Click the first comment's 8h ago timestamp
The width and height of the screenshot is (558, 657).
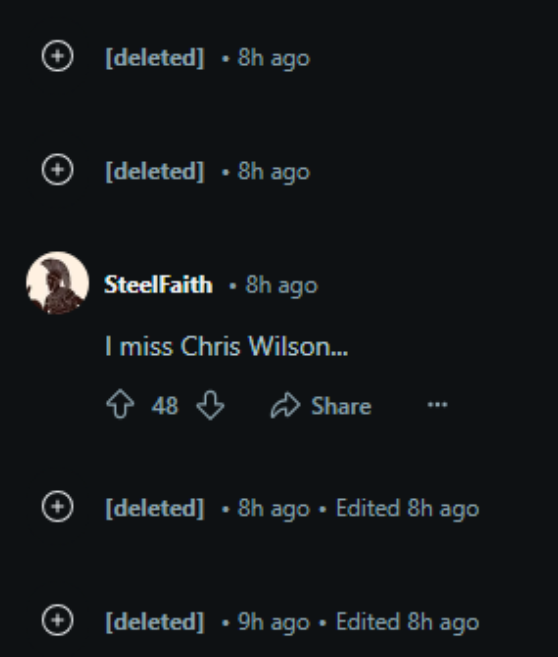click(274, 58)
